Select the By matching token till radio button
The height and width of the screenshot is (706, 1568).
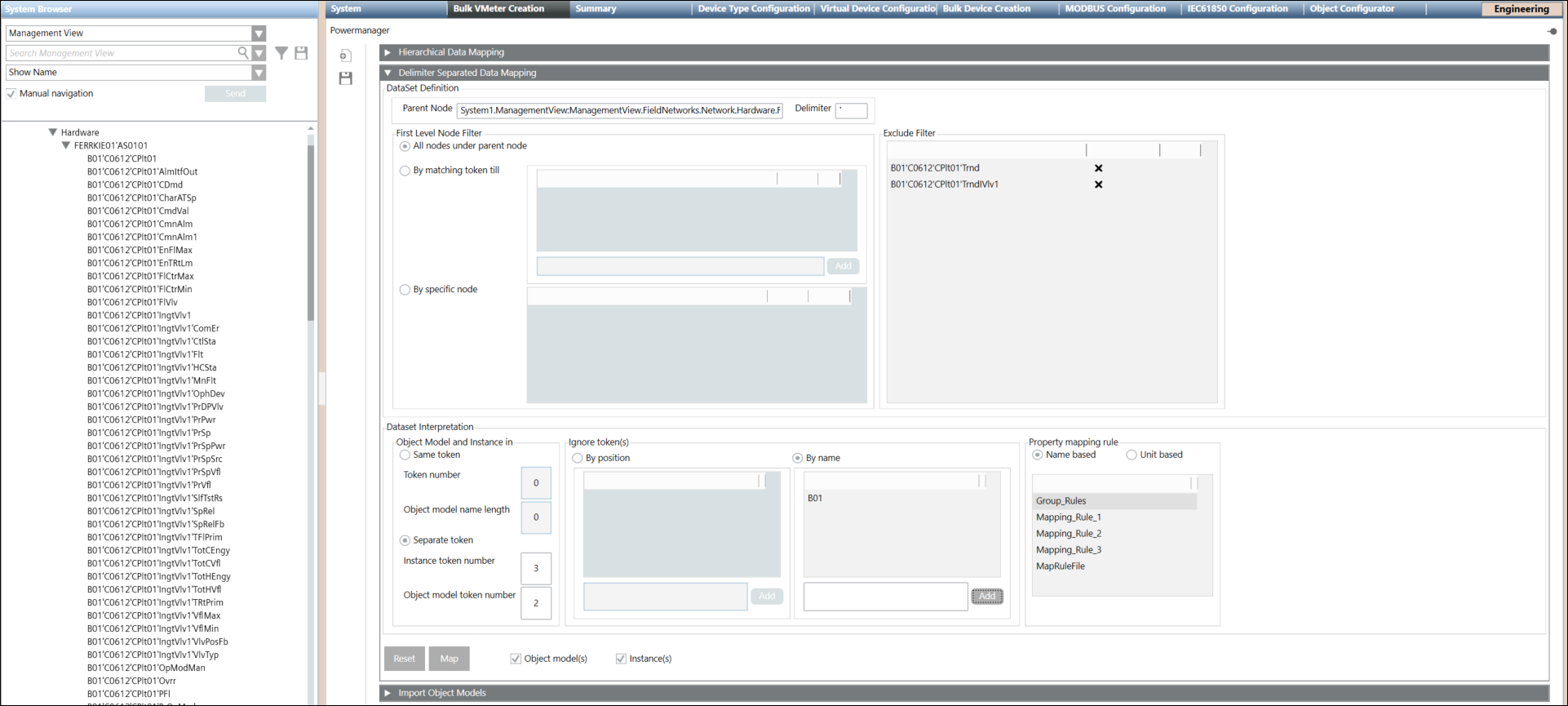405,171
